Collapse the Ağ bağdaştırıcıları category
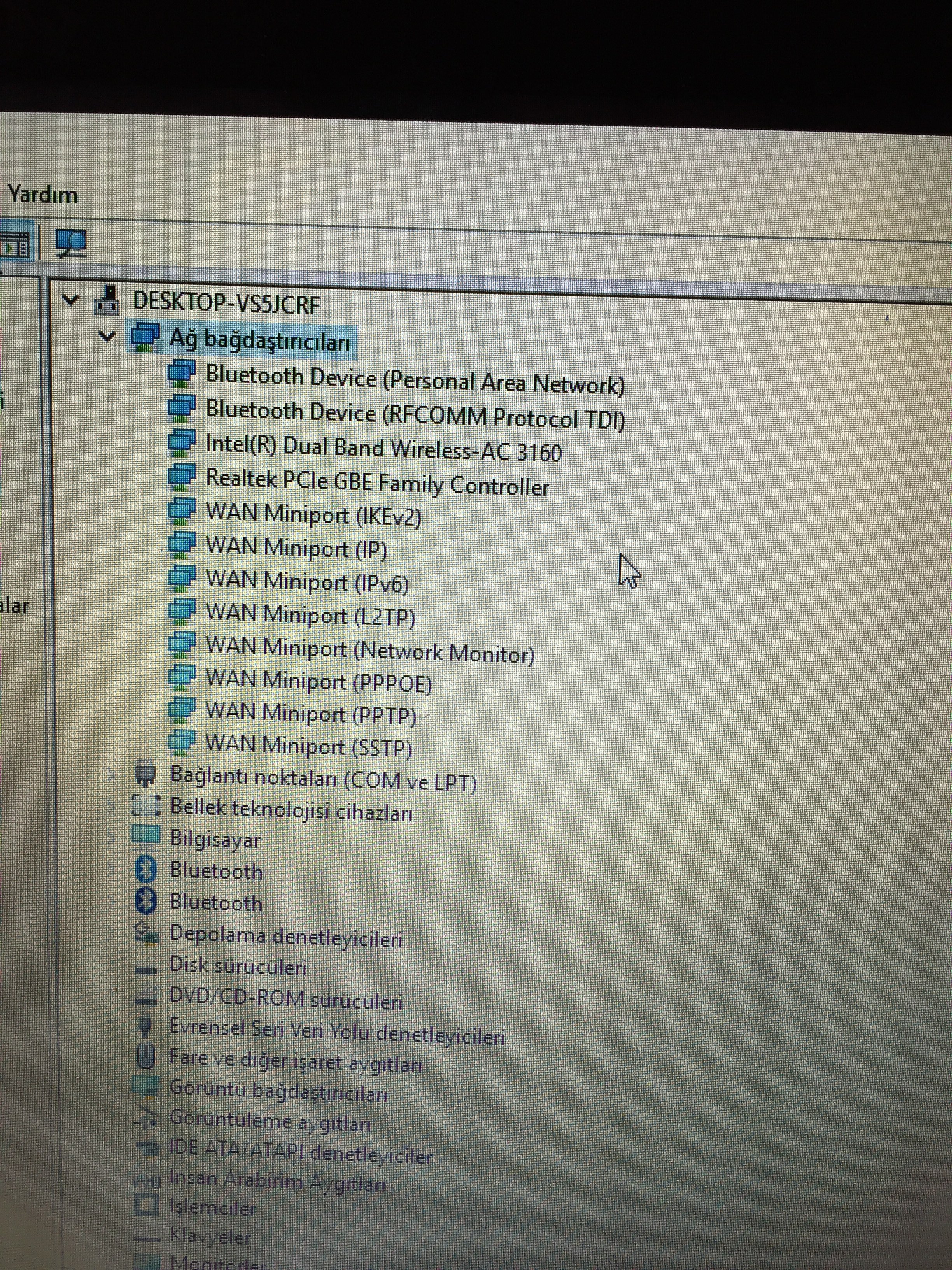This screenshot has height=1270, width=952. [107, 336]
